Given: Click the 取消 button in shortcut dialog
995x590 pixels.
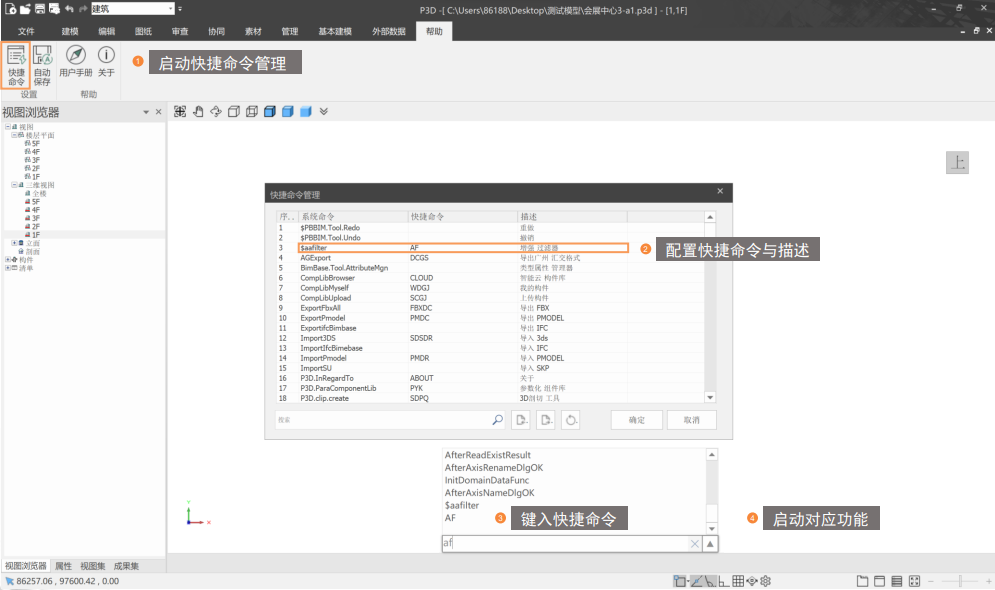Looking at the screenshot, I should pos(691,420).
